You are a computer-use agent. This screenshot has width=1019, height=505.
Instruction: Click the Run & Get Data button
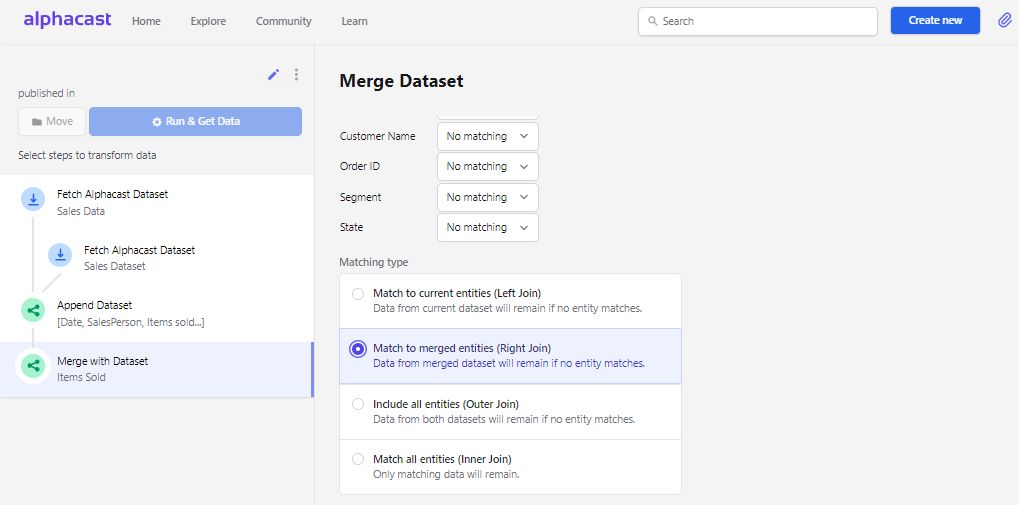tap(196, 122)
